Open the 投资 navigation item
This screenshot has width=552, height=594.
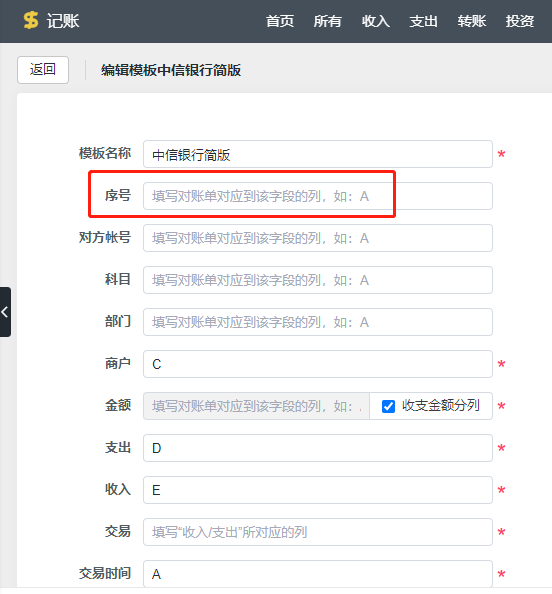coord(520,21)
